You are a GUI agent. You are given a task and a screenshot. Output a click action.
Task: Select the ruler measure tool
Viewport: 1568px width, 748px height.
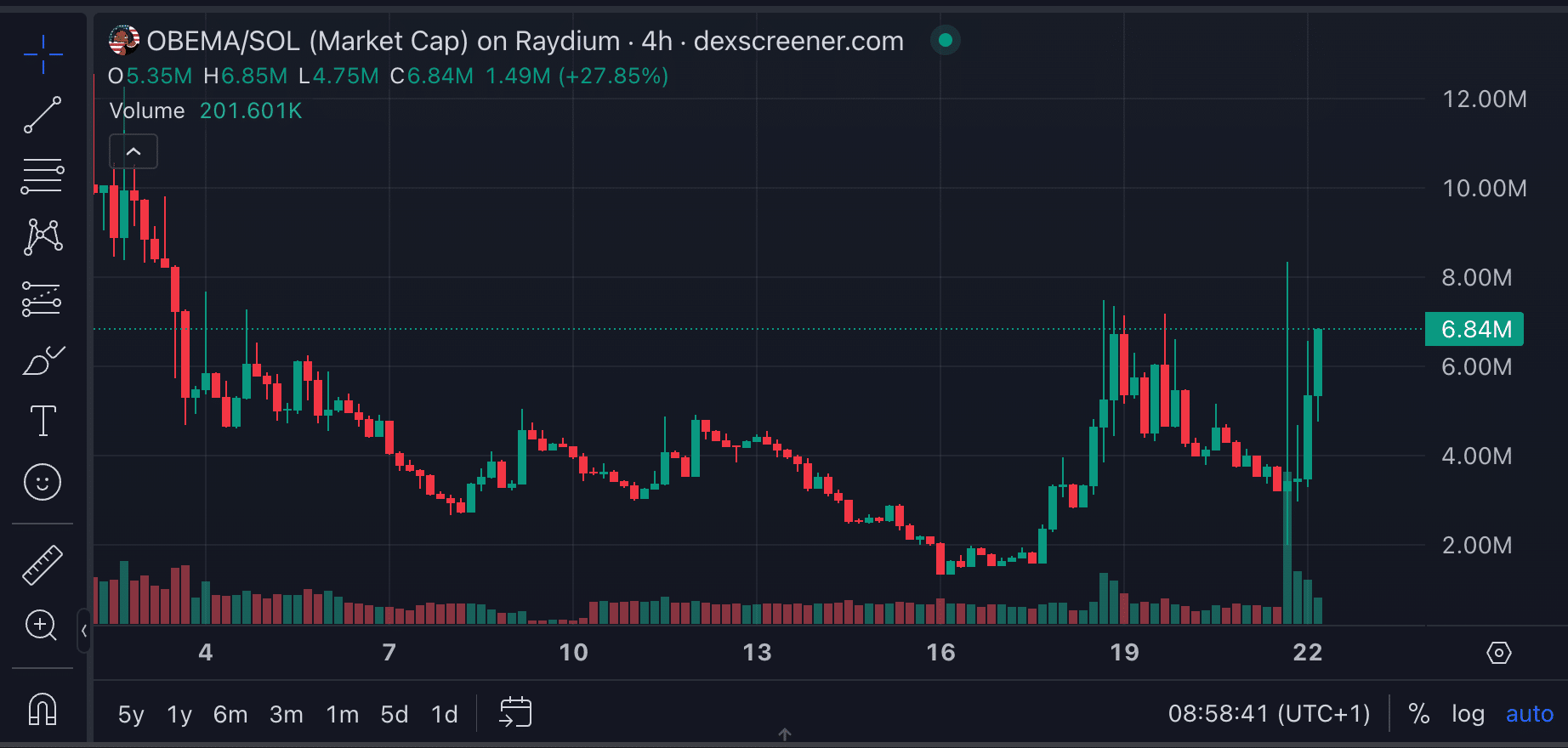coord(43,565)
